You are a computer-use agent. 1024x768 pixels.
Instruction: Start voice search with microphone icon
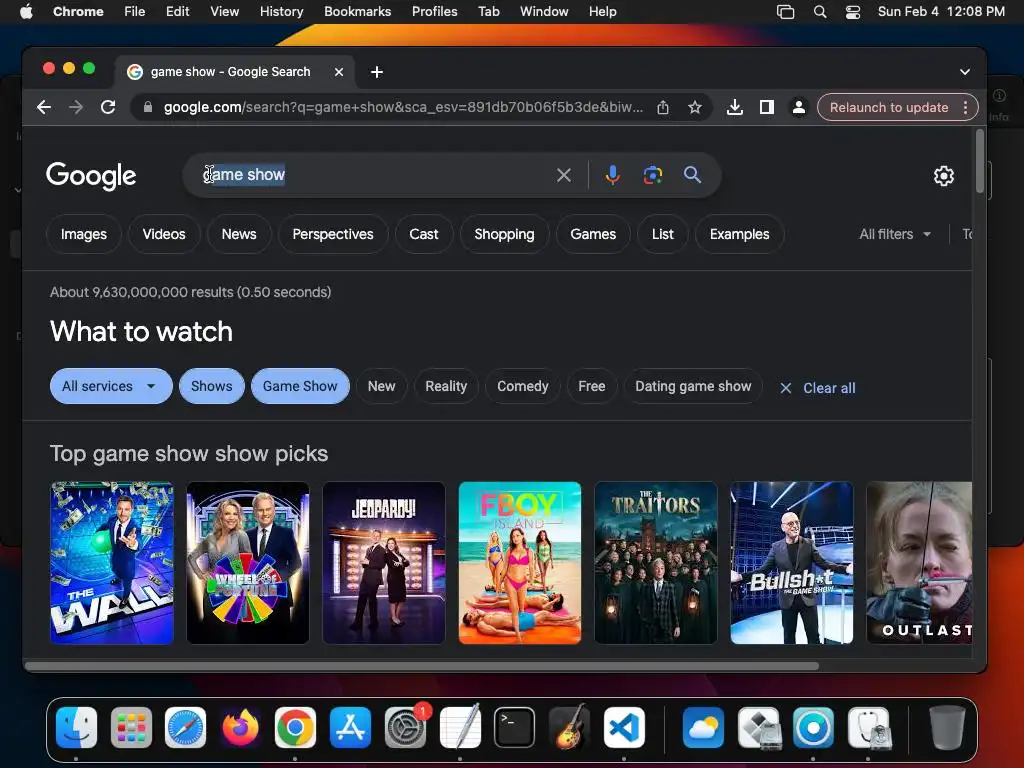pyautogui.click(x=613, y=175)
